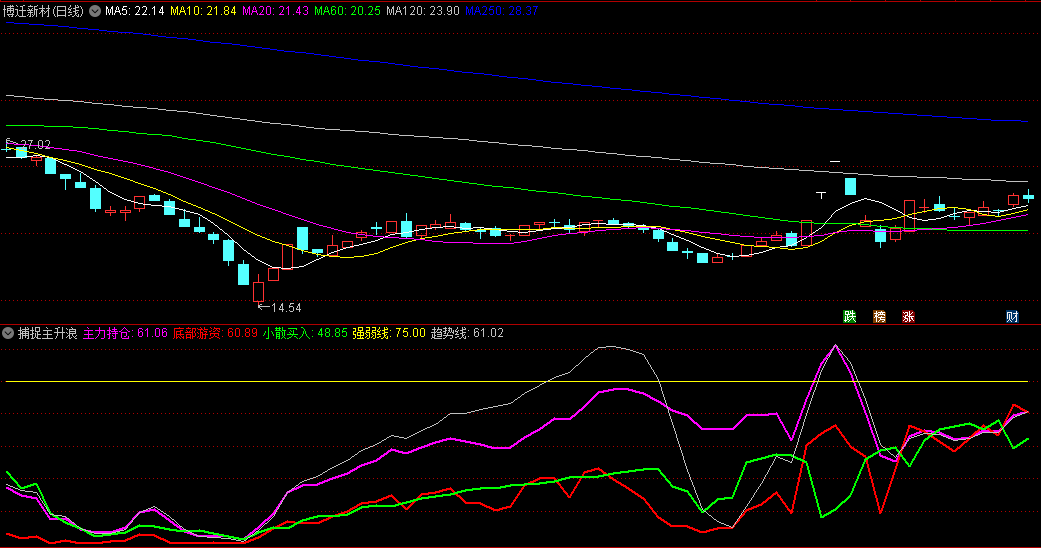Click the MA120: 23.90 label
The height and width of the screenshot is (548, 1041).
pos(423,11)
